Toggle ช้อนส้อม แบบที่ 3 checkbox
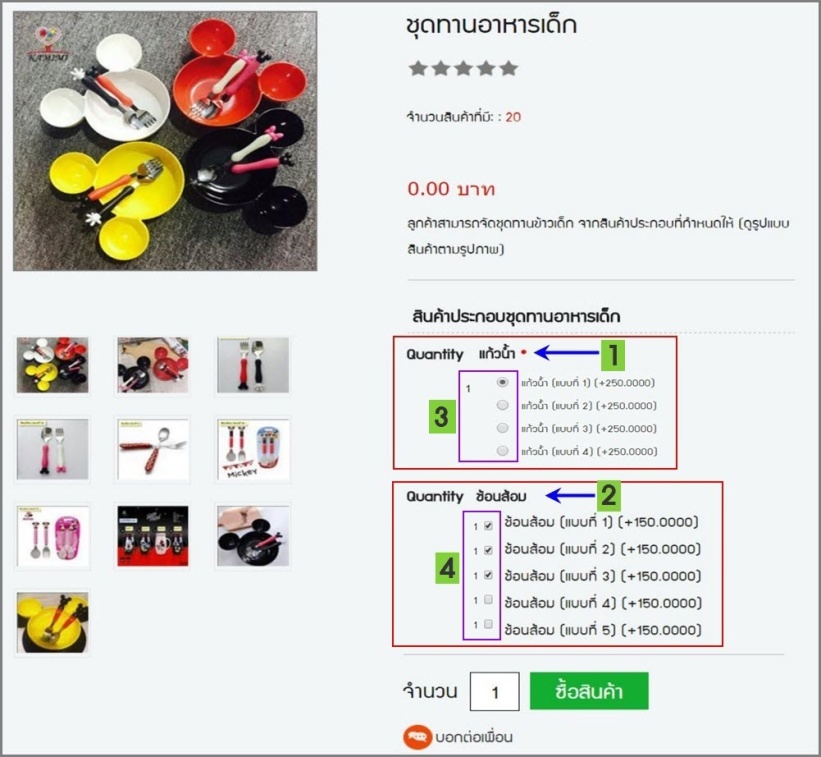The image size is (821, 757). [489, 575]
